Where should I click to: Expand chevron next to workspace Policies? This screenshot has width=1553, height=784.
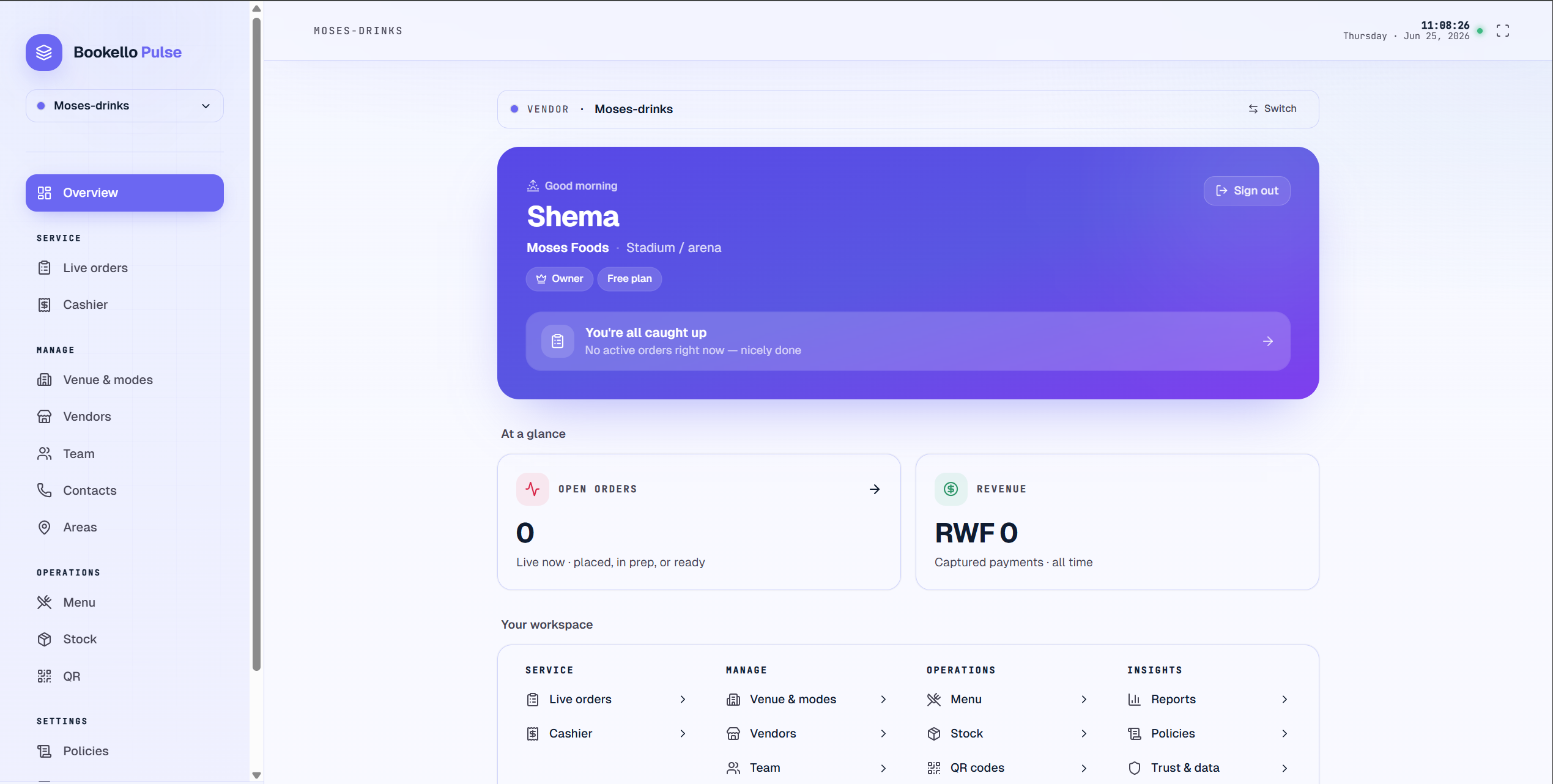coord(1285,734)
